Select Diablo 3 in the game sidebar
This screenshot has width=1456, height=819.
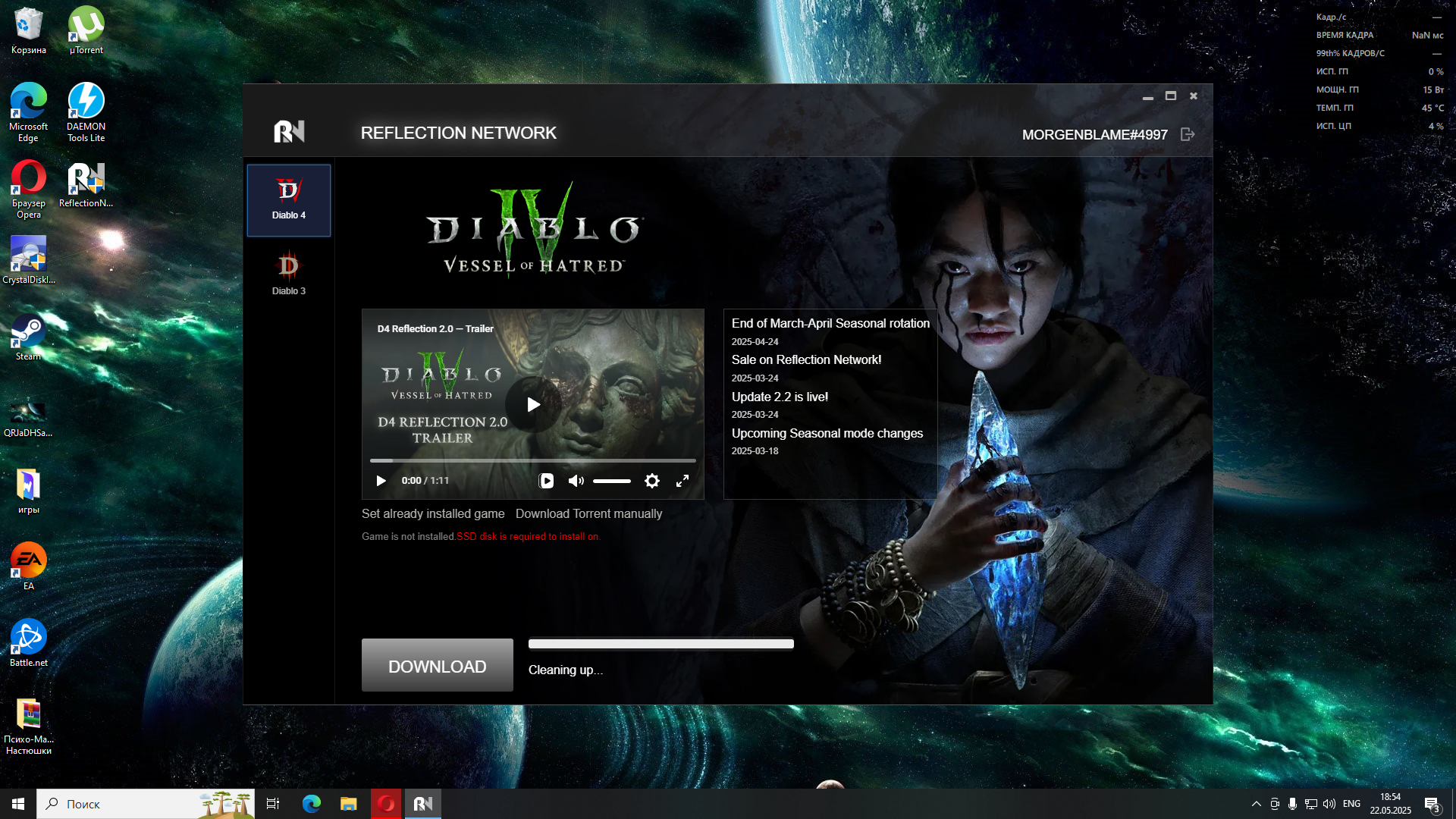288,274
